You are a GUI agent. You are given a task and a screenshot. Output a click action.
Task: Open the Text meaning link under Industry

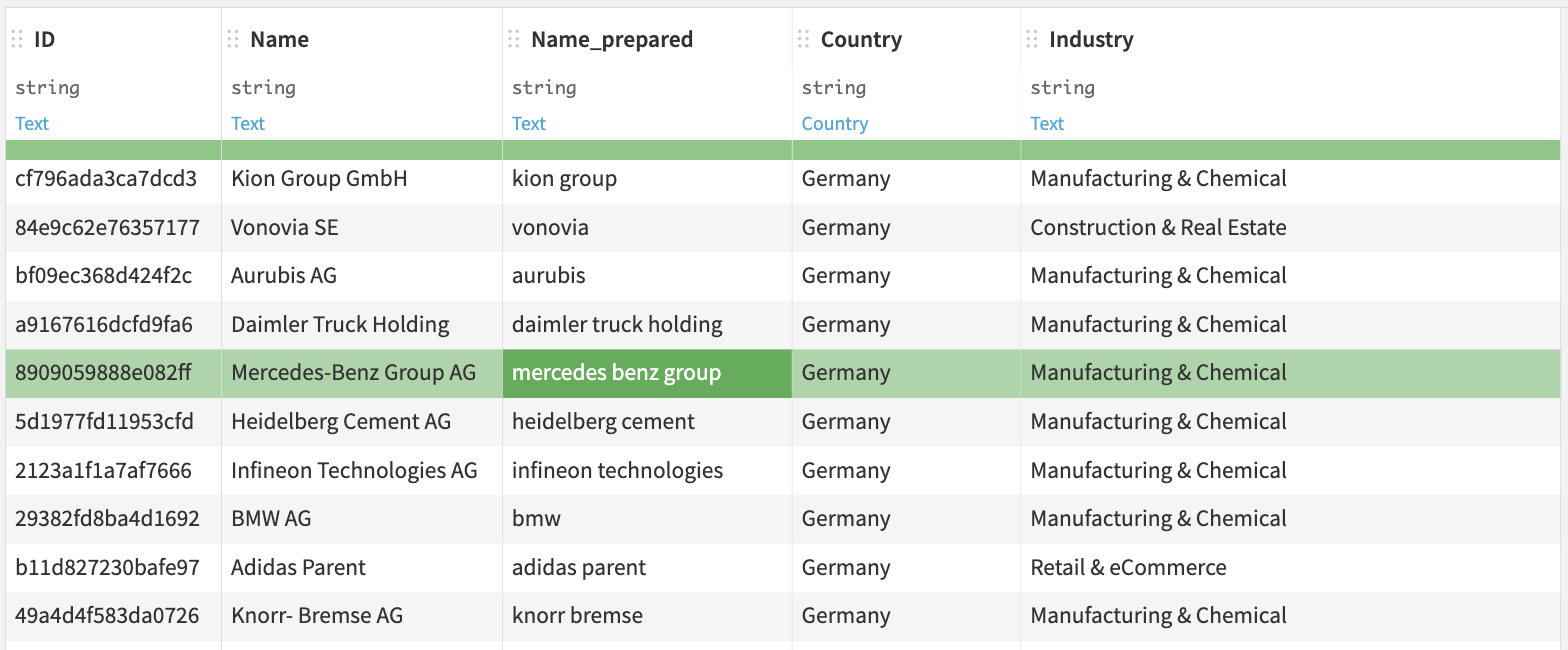1047,123
